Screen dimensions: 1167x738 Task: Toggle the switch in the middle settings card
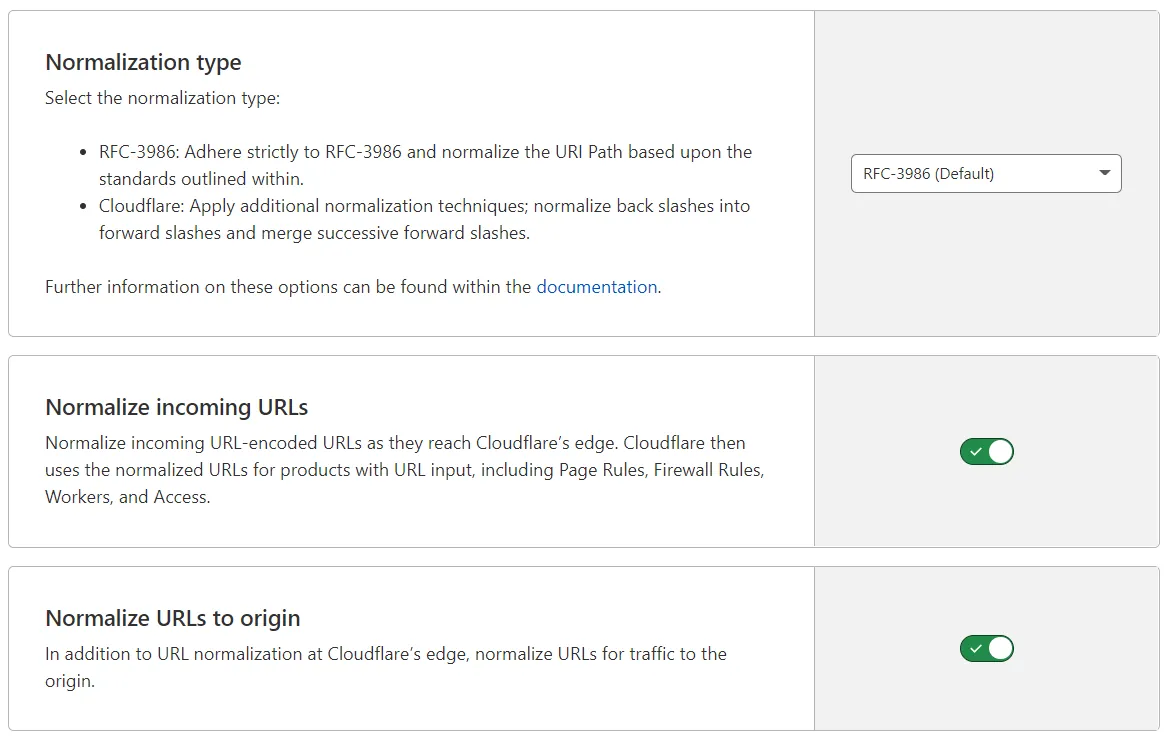(987, 452)
